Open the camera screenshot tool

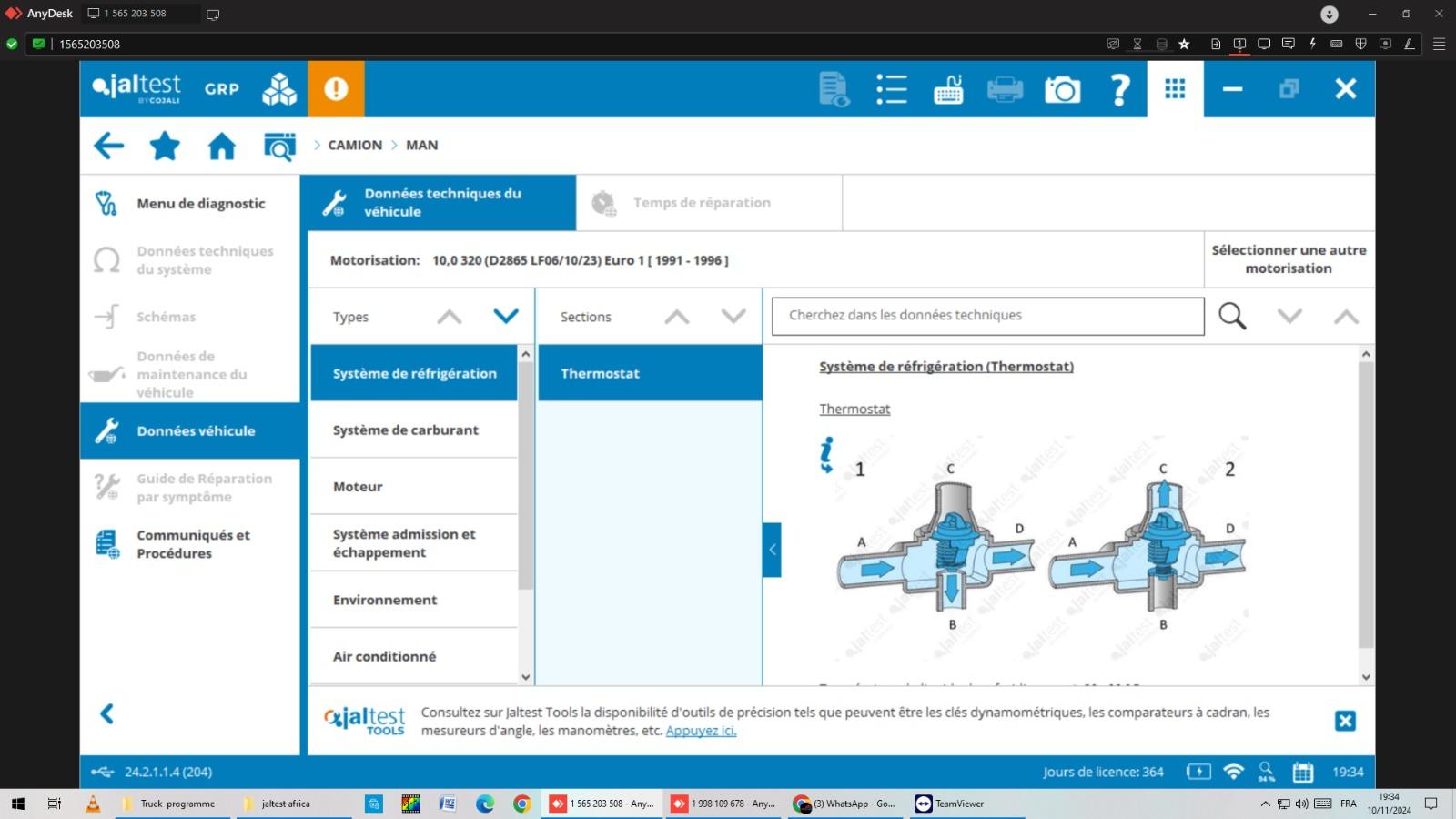[x=1062, y=89]
